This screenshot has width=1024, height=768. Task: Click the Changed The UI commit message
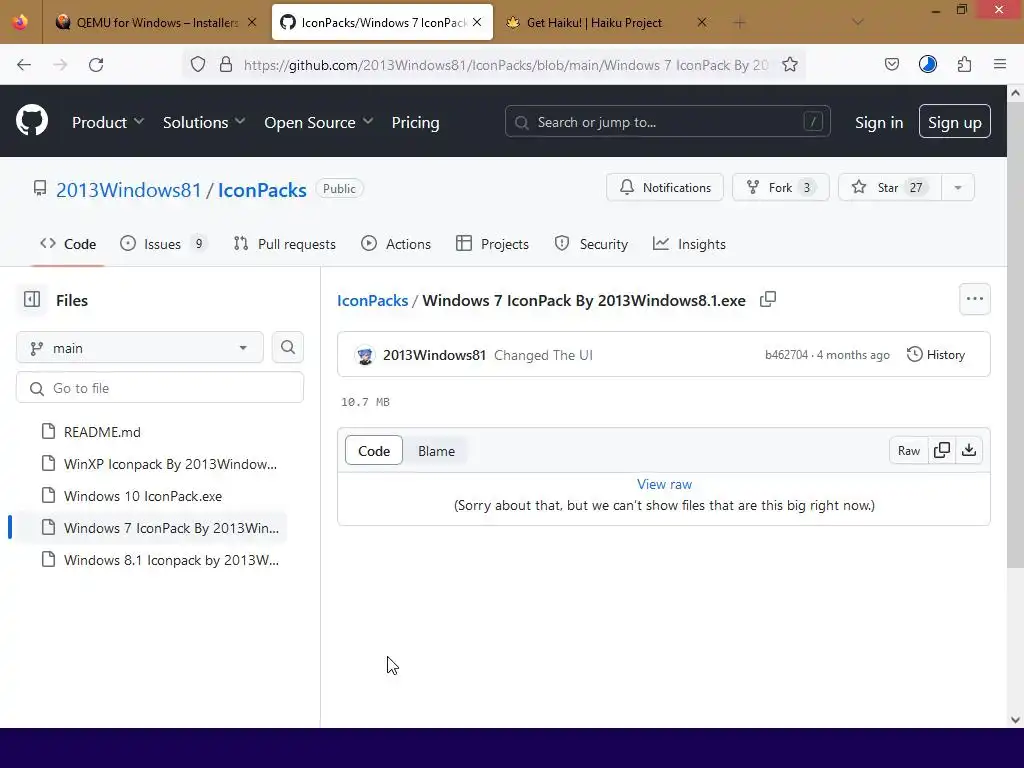pyautogui.click(x=543, y=355)
